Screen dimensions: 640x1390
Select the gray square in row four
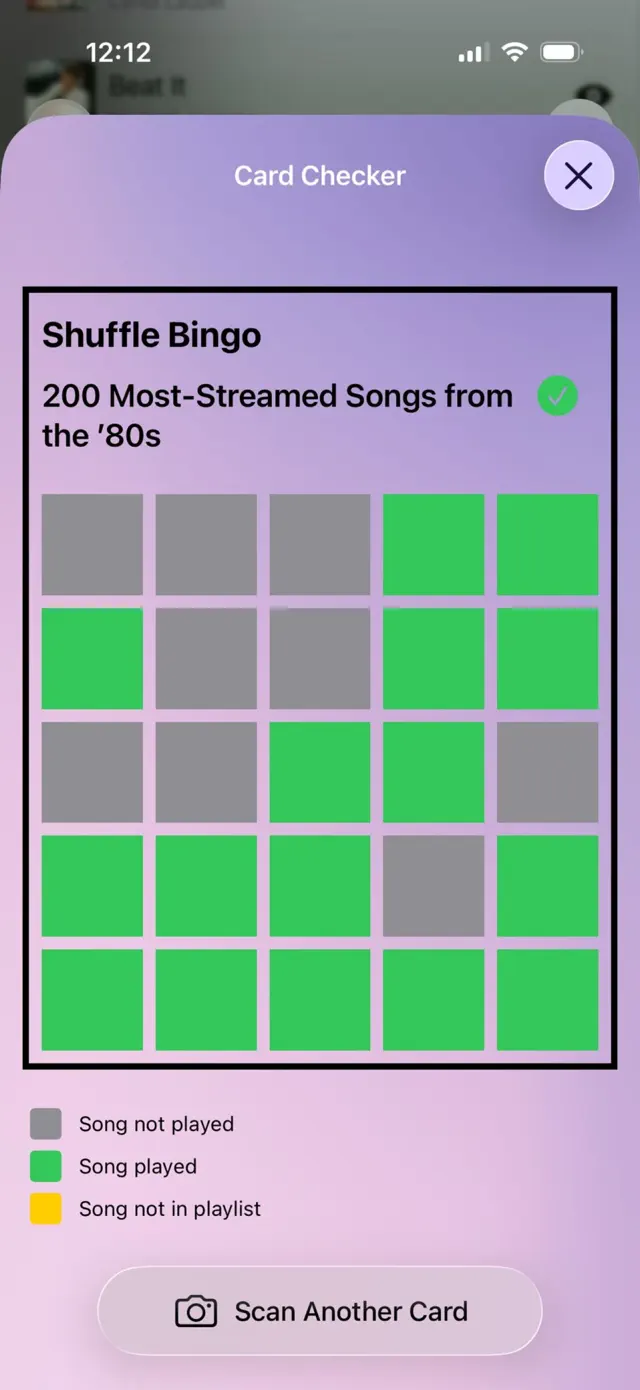(434, 886)
